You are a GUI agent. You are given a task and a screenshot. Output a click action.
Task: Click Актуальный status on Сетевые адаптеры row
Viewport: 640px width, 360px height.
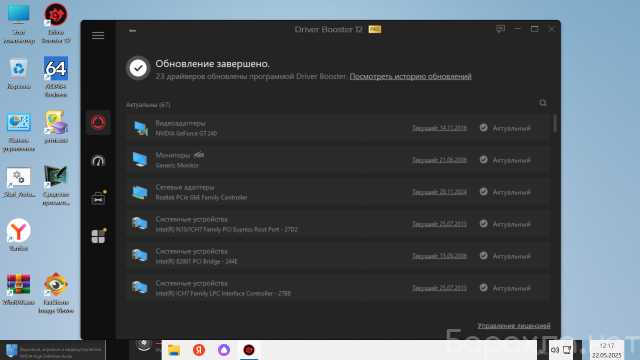pyautogui.click(x=511, y=192)
